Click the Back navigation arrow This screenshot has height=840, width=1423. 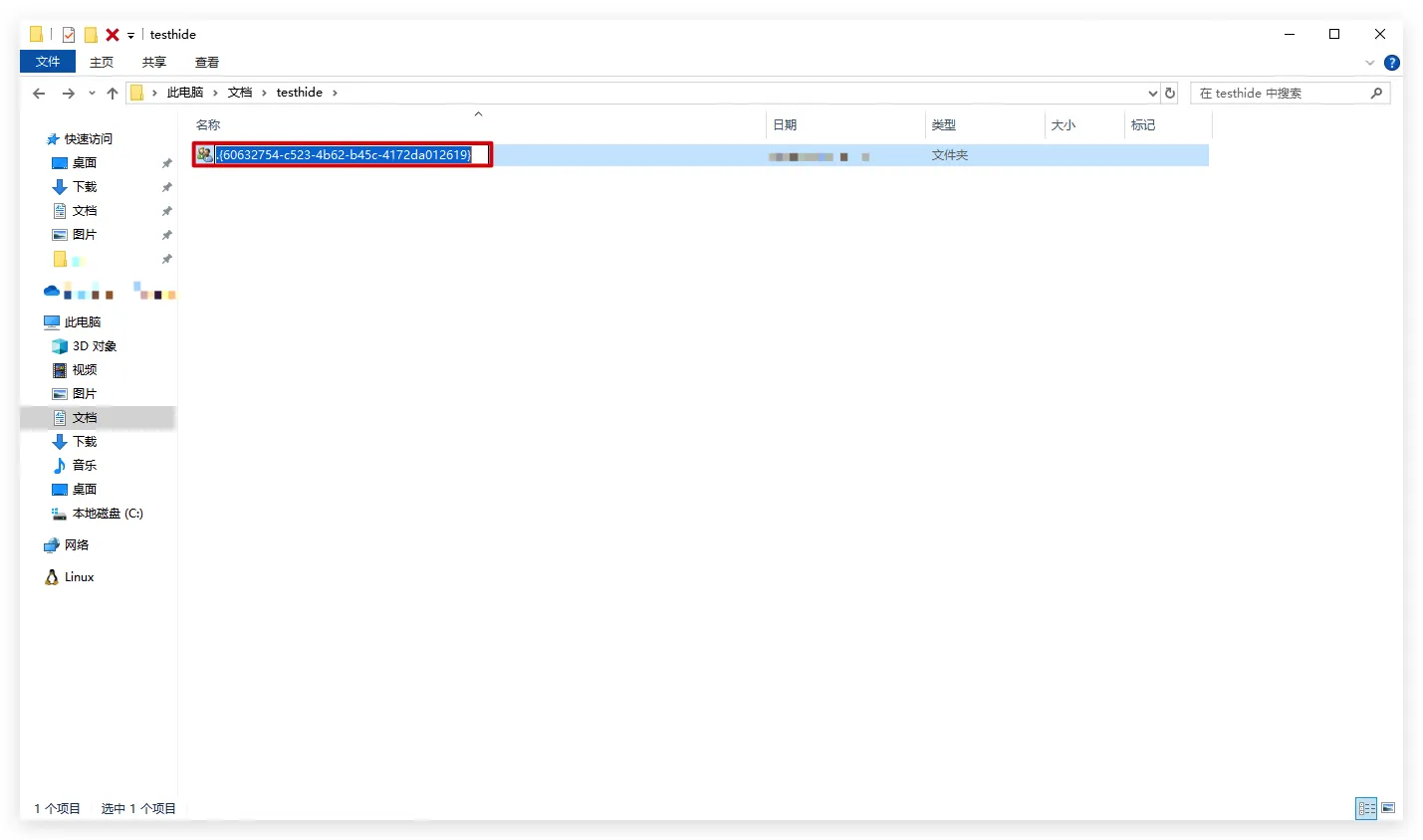(x=39, y=94)
